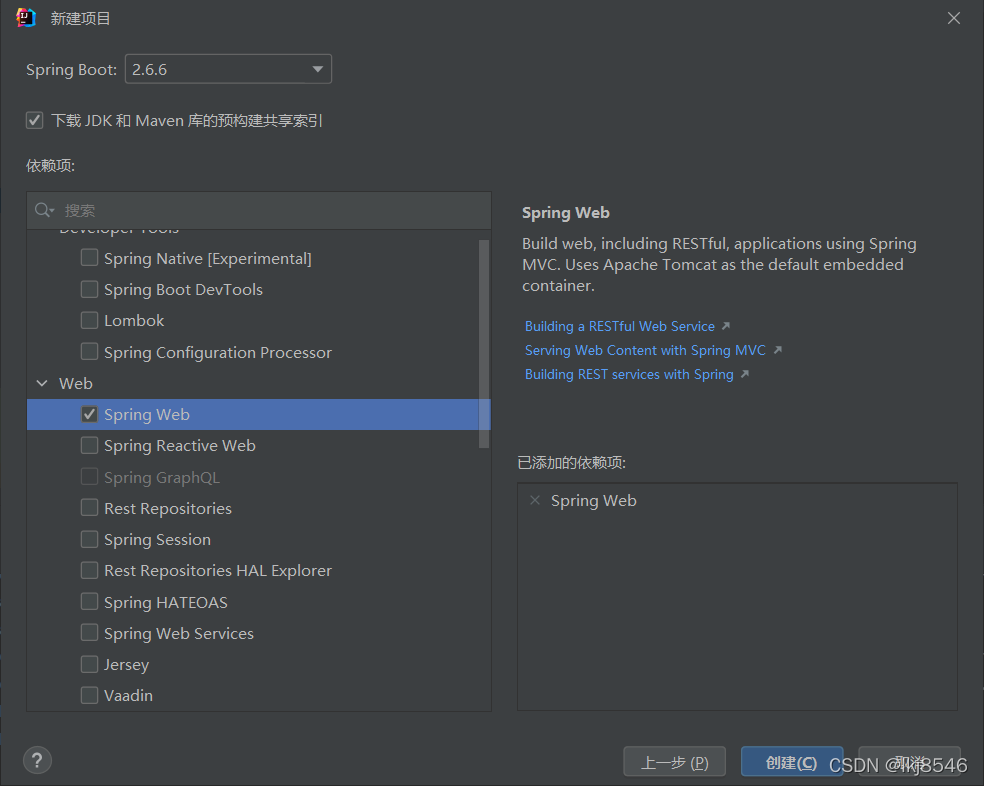Check Rest Repositories dependency
The width and height of the screenshot is (984, 786).
[89, 508]
